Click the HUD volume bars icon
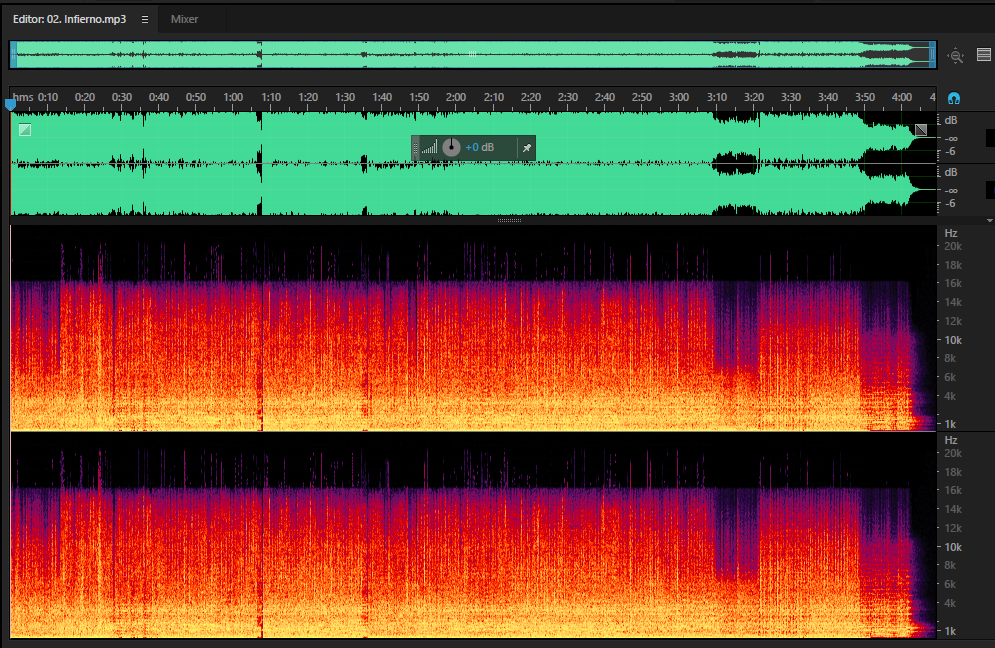 click(x=430, y=148)
